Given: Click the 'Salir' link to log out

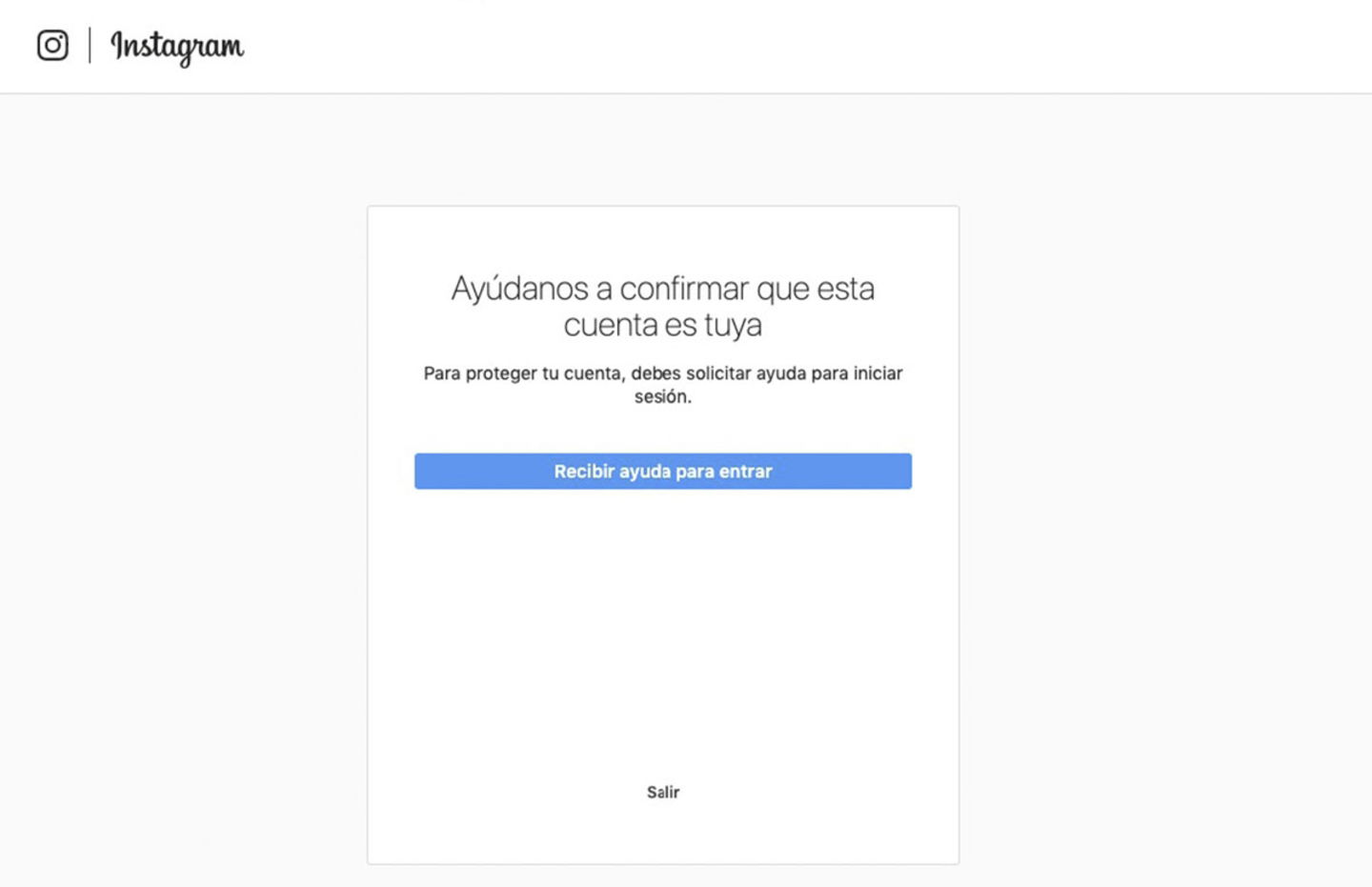Looking at the screenshot, I should coord(663,793).
